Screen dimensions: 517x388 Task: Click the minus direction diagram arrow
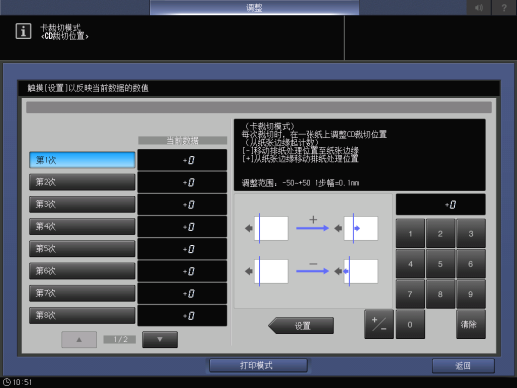coord(313,271)
